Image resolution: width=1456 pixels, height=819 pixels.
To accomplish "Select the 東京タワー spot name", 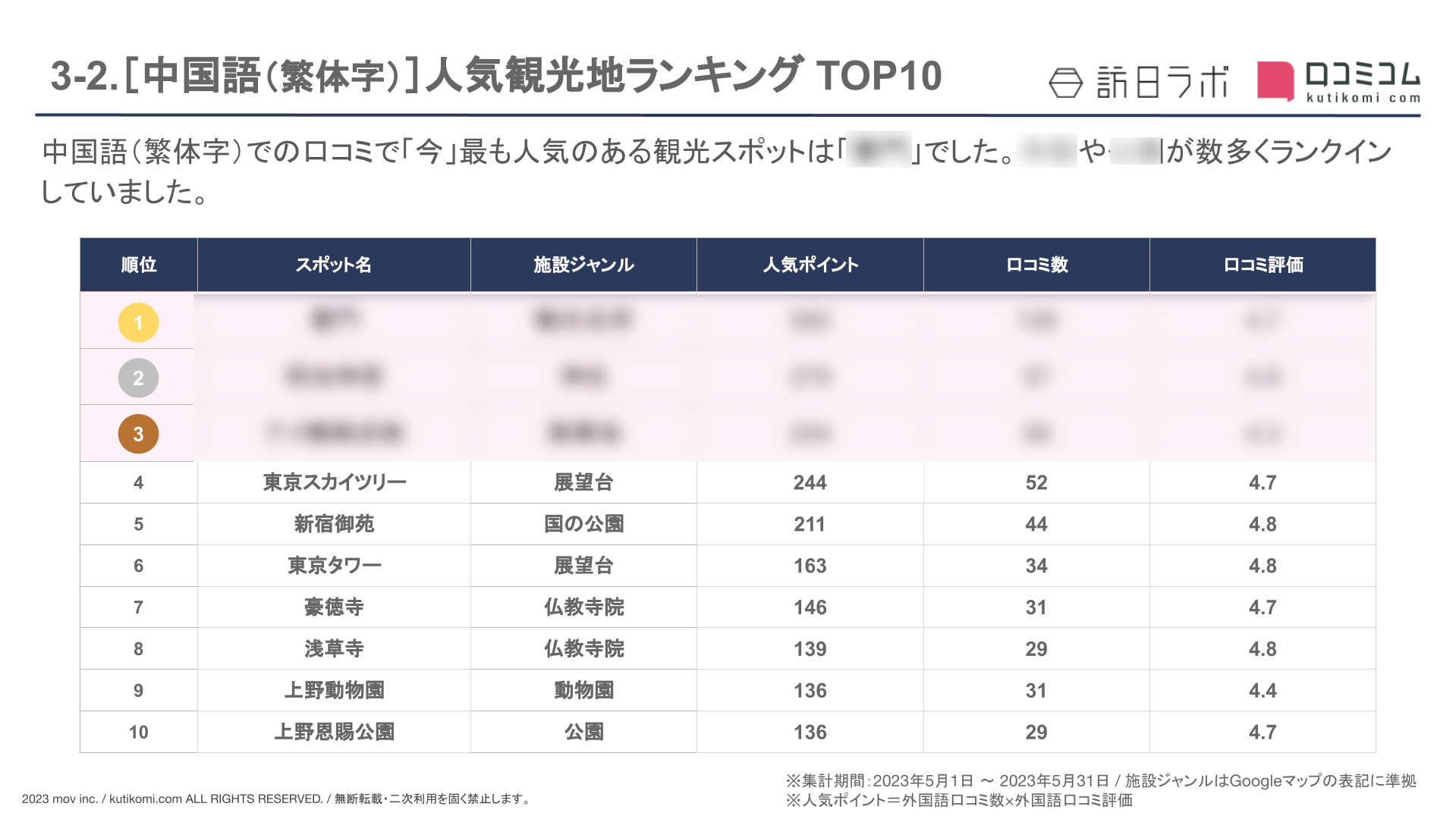I will [335, 566].
